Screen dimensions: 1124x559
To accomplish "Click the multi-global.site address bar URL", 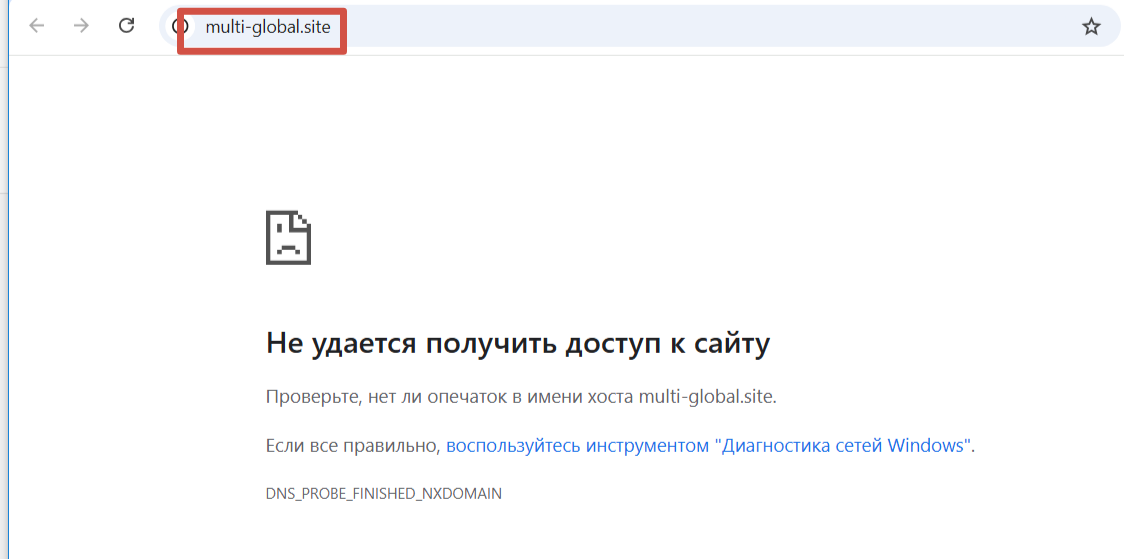I will [268, 27].
